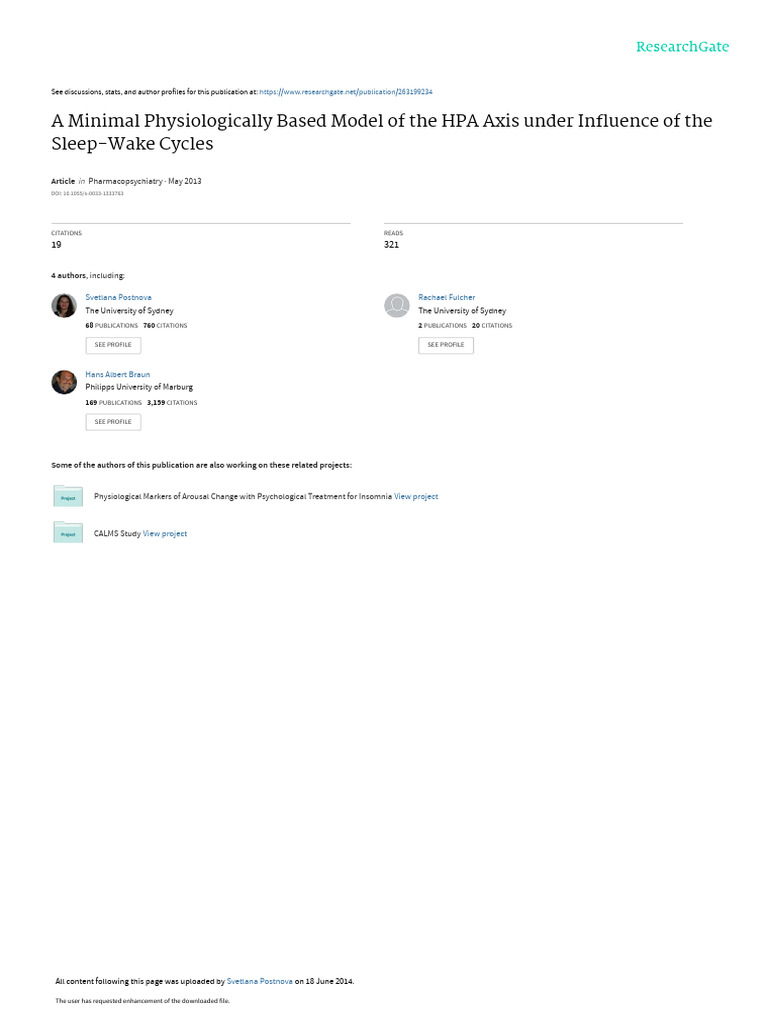This screenshot has width=768, height=1024.
Task: Click See Profile button under Svetlana Postnova
Action: click(113, 345)
